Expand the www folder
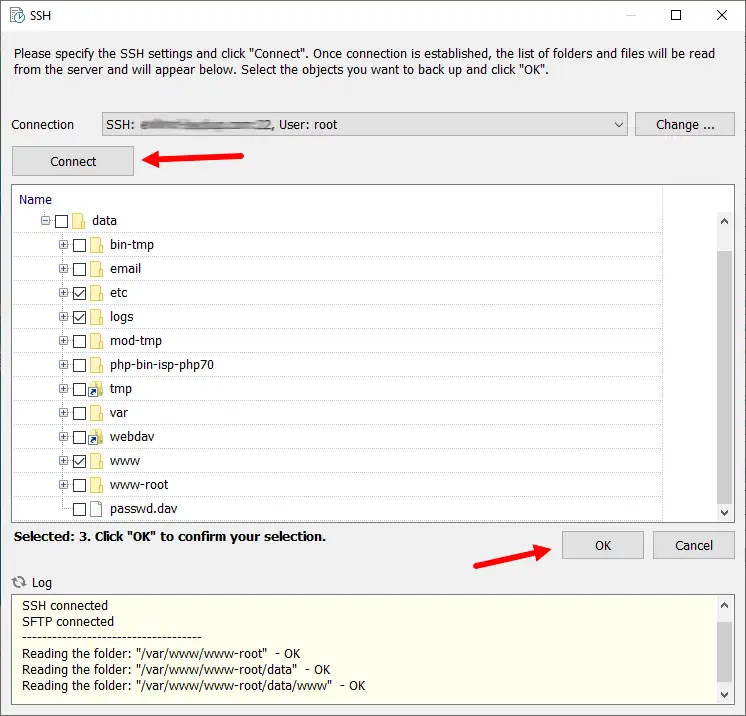This screenshot has height=716, width=746. (63, 461)
